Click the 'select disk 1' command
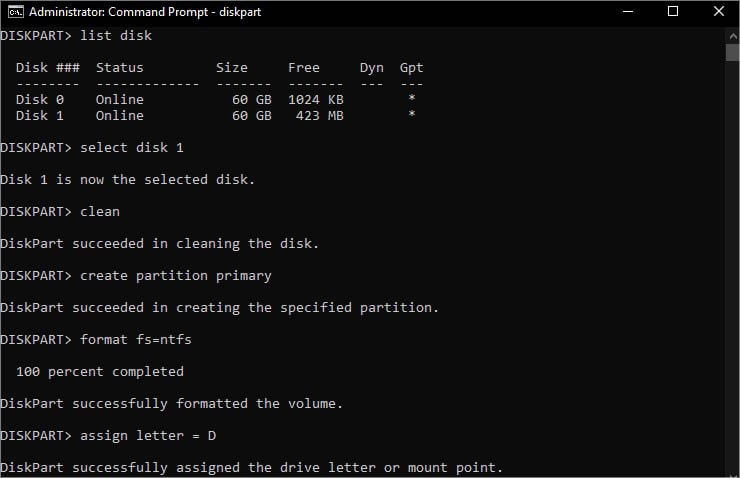Screen dimensions: 740x478 click(x=132, y=148)
